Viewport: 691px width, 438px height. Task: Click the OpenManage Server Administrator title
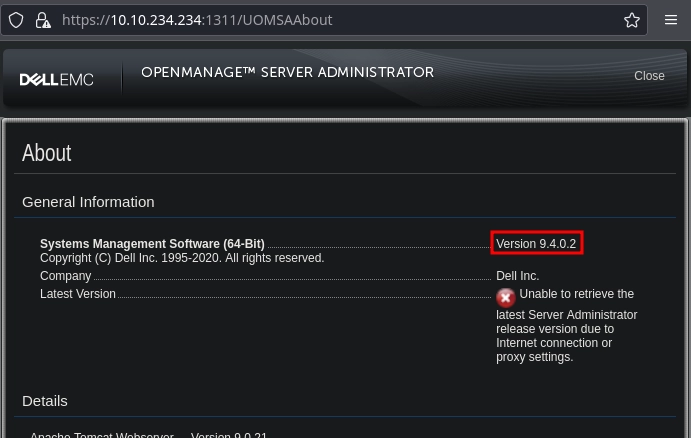coord(287,73)
